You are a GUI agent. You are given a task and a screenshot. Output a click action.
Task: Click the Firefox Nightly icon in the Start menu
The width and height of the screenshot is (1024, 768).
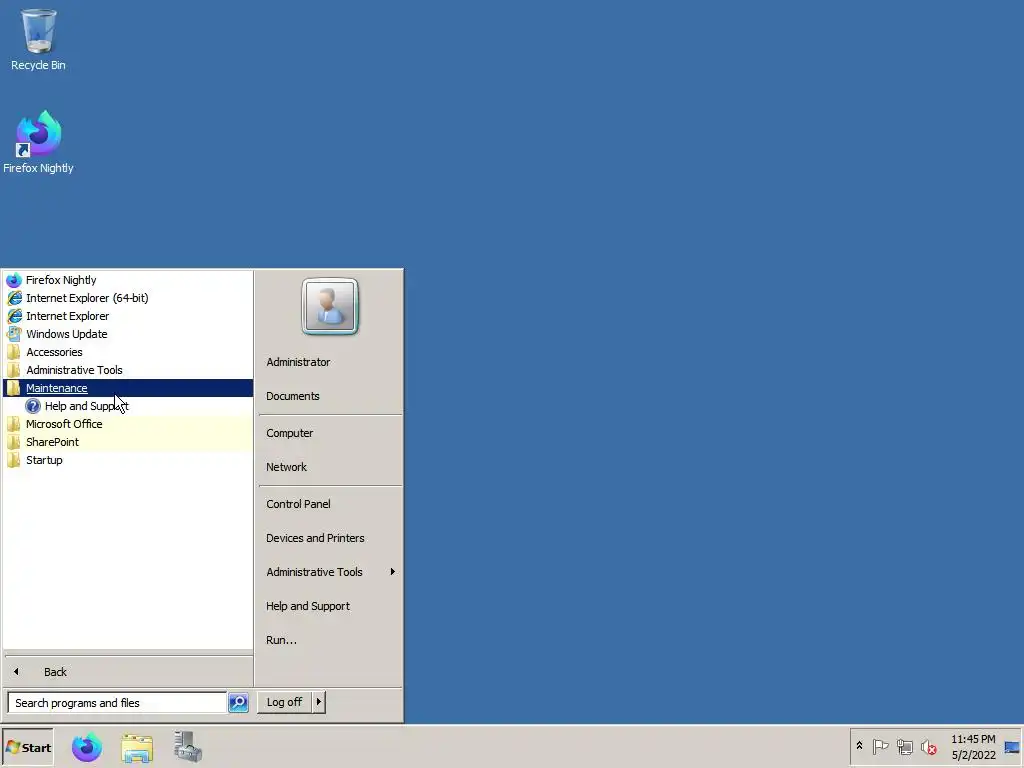pyautogui.click(x=14, y=280)
